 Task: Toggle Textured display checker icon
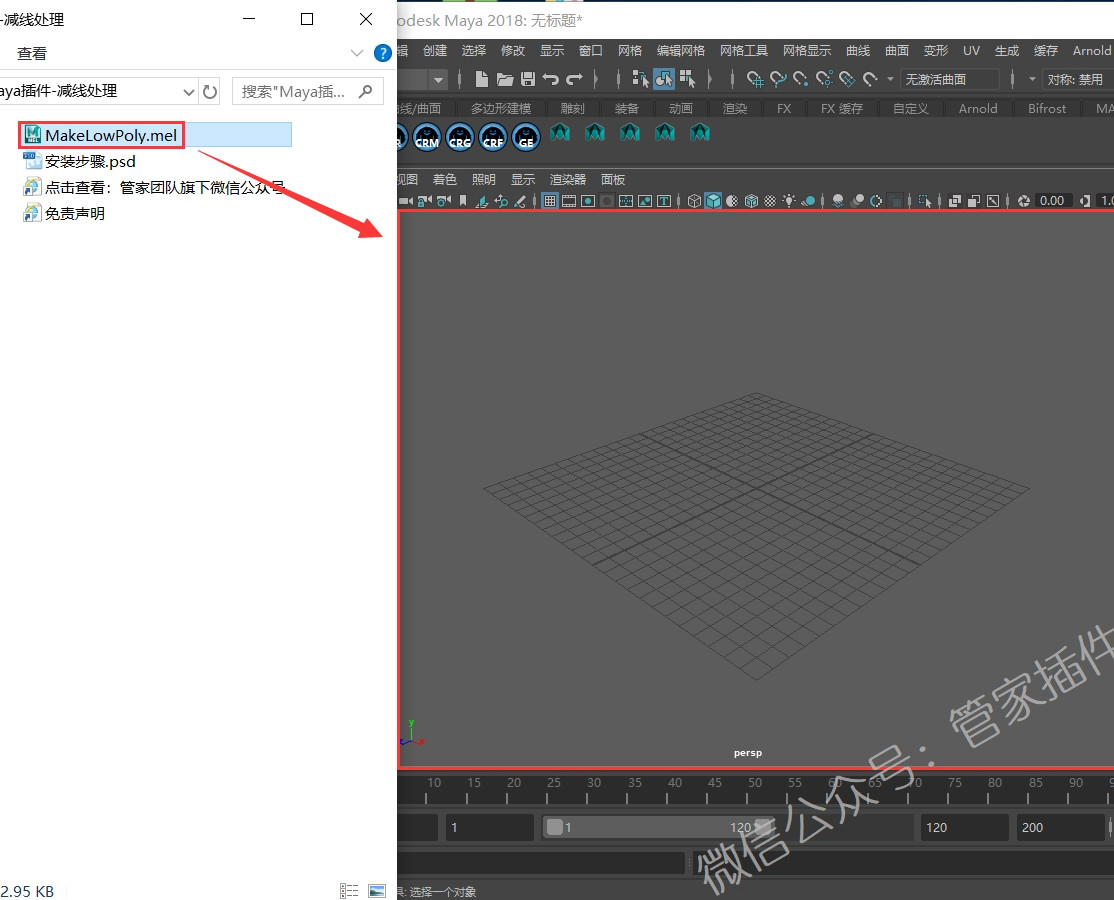coord(770,201)
